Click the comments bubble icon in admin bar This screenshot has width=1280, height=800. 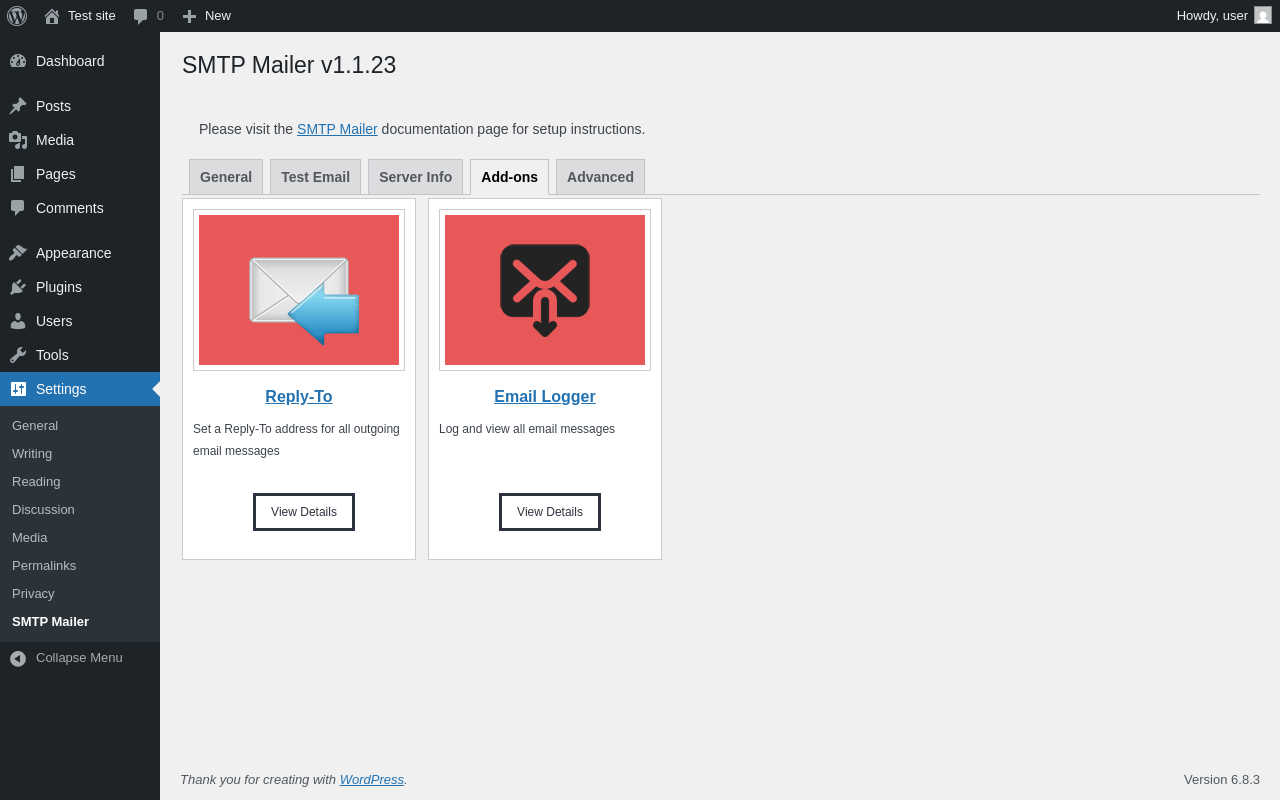point(141,16)
